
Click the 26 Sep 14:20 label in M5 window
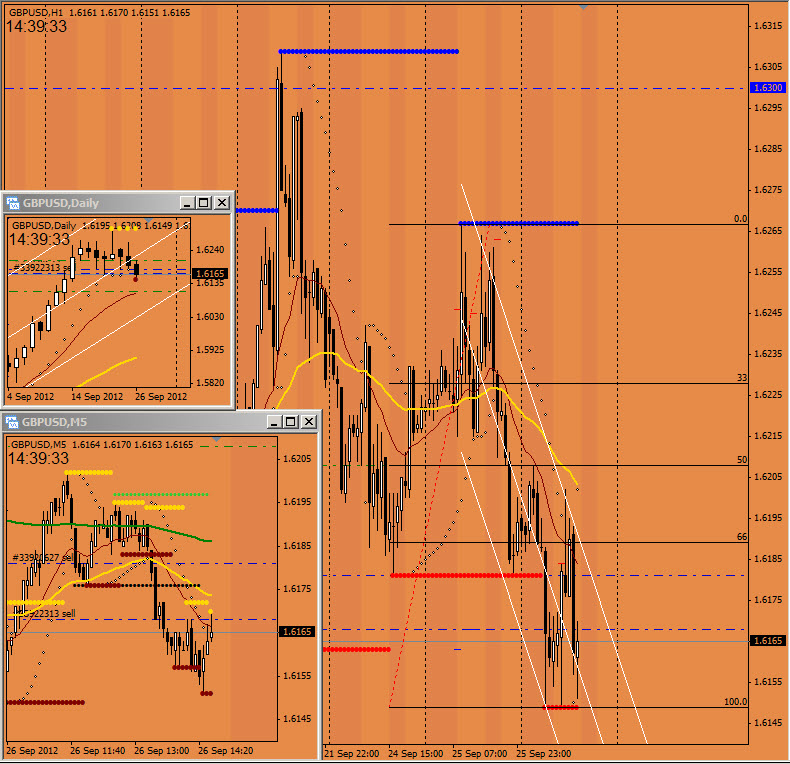[x=226, y=750]
